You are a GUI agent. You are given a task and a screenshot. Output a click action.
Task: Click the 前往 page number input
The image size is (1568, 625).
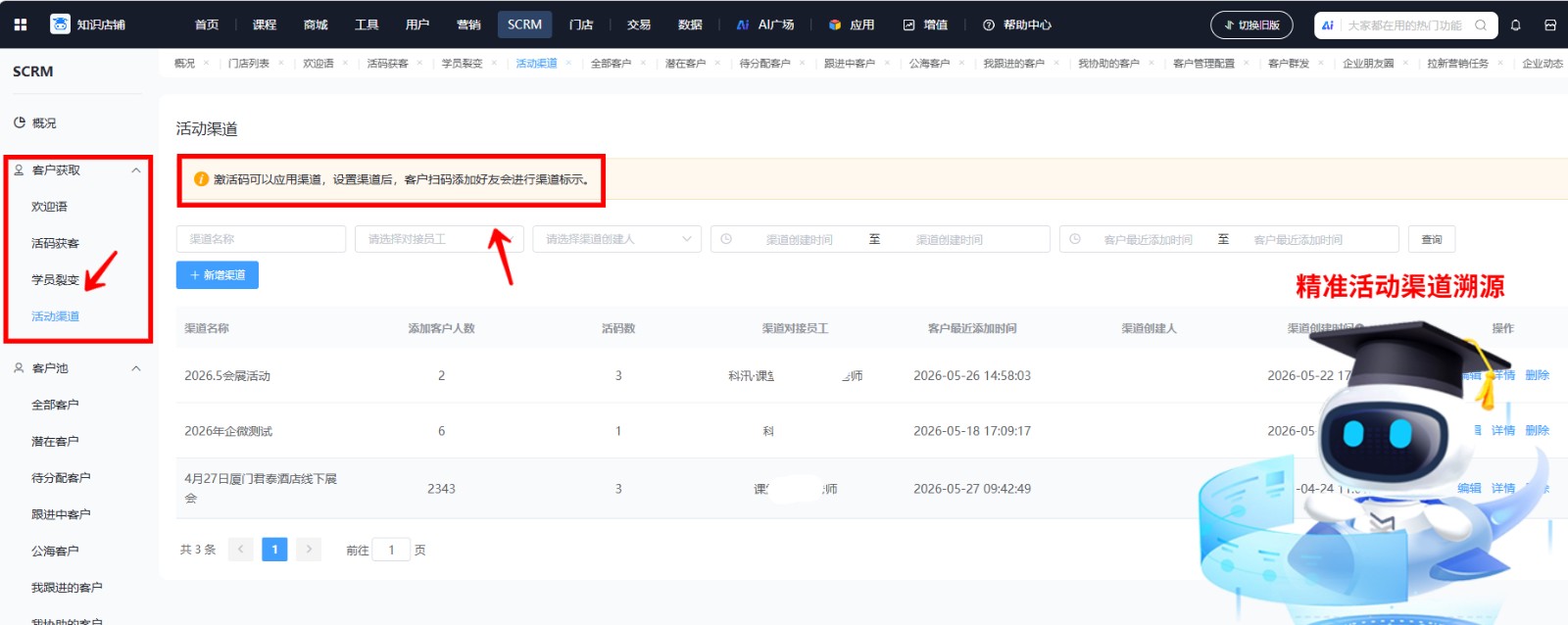tap(391, 550)
